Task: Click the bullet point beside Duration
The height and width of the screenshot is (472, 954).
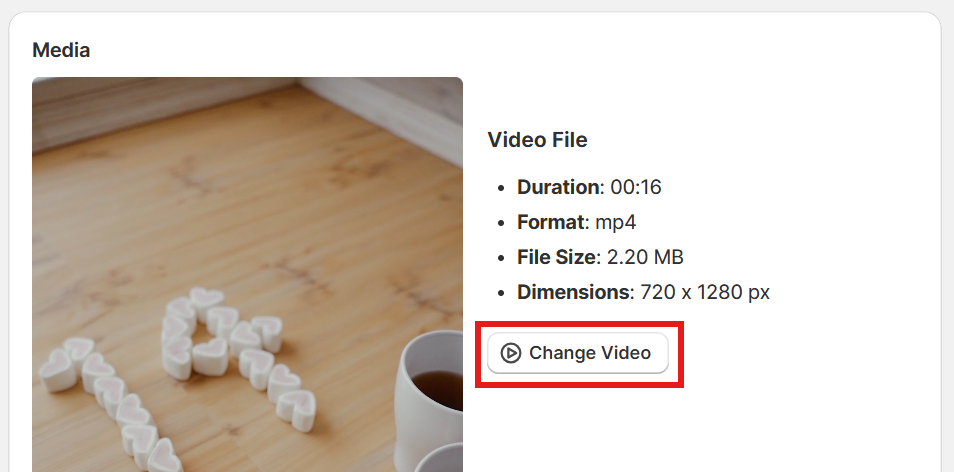Action: point(501,188)
